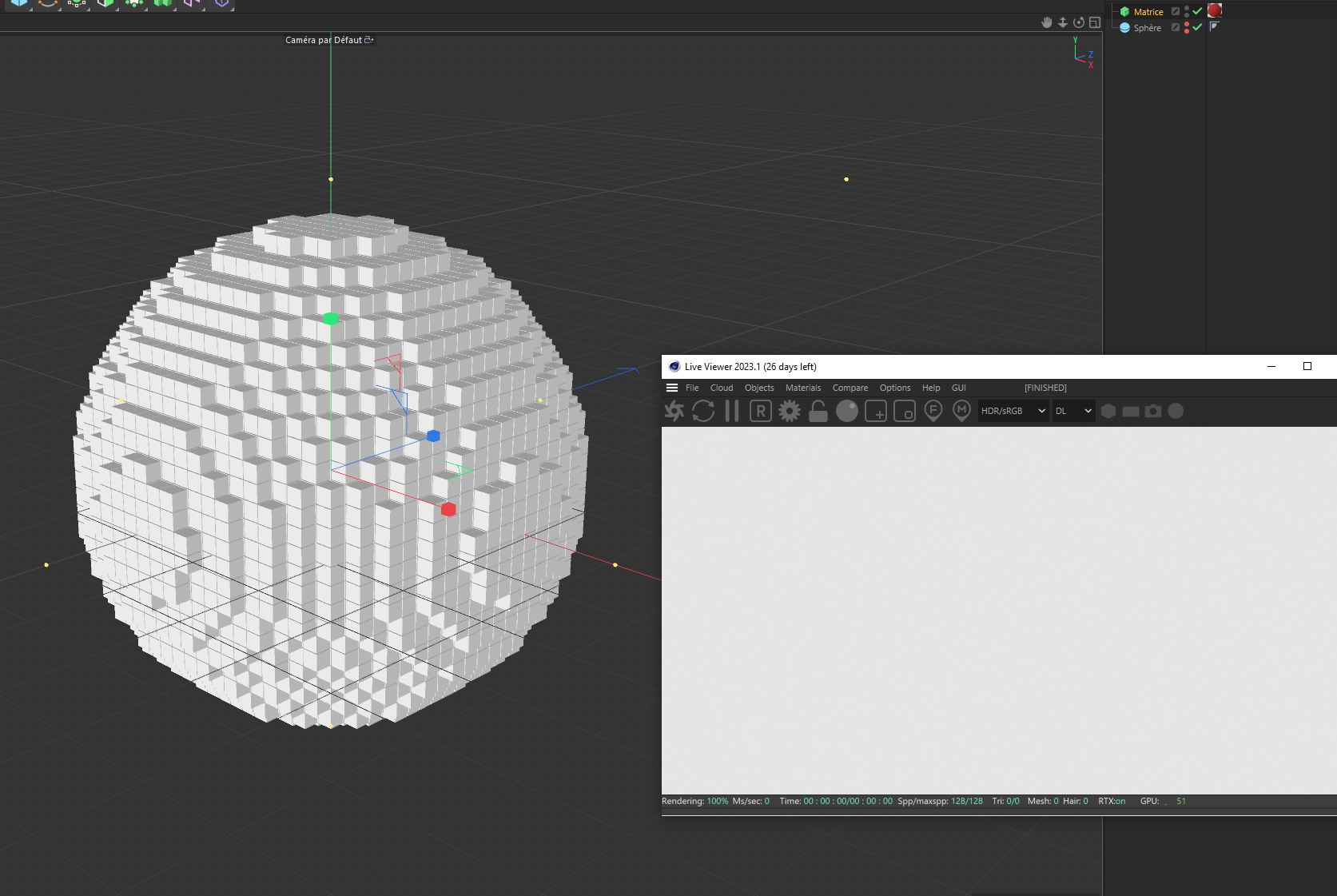Screen dimensions: 1337x896
Task: Click the rectangle icon in Live Viewer toolbar
Action: point(1131,411)
